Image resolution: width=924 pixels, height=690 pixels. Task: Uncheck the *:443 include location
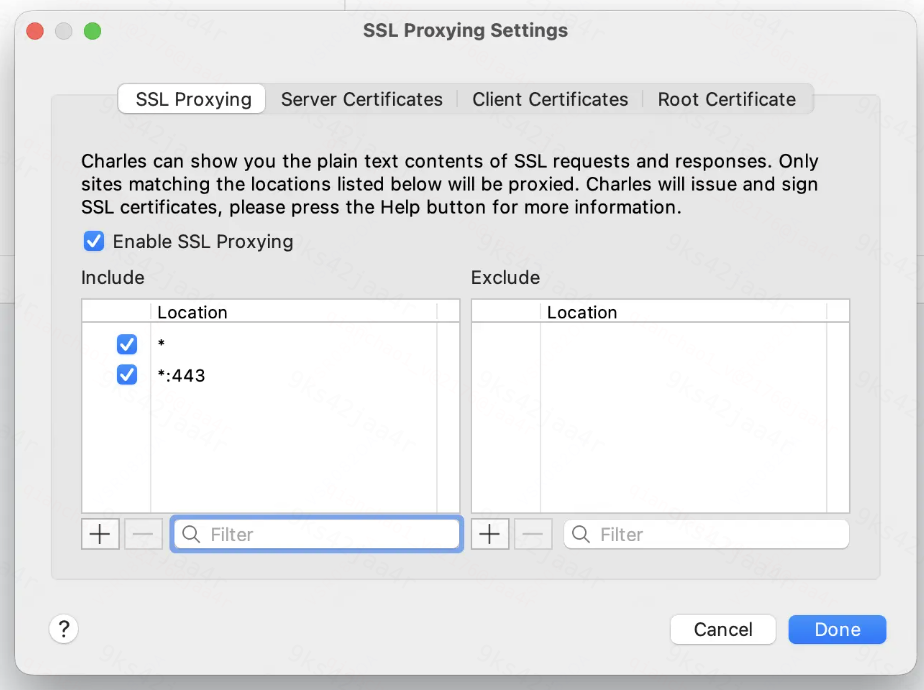127,375
